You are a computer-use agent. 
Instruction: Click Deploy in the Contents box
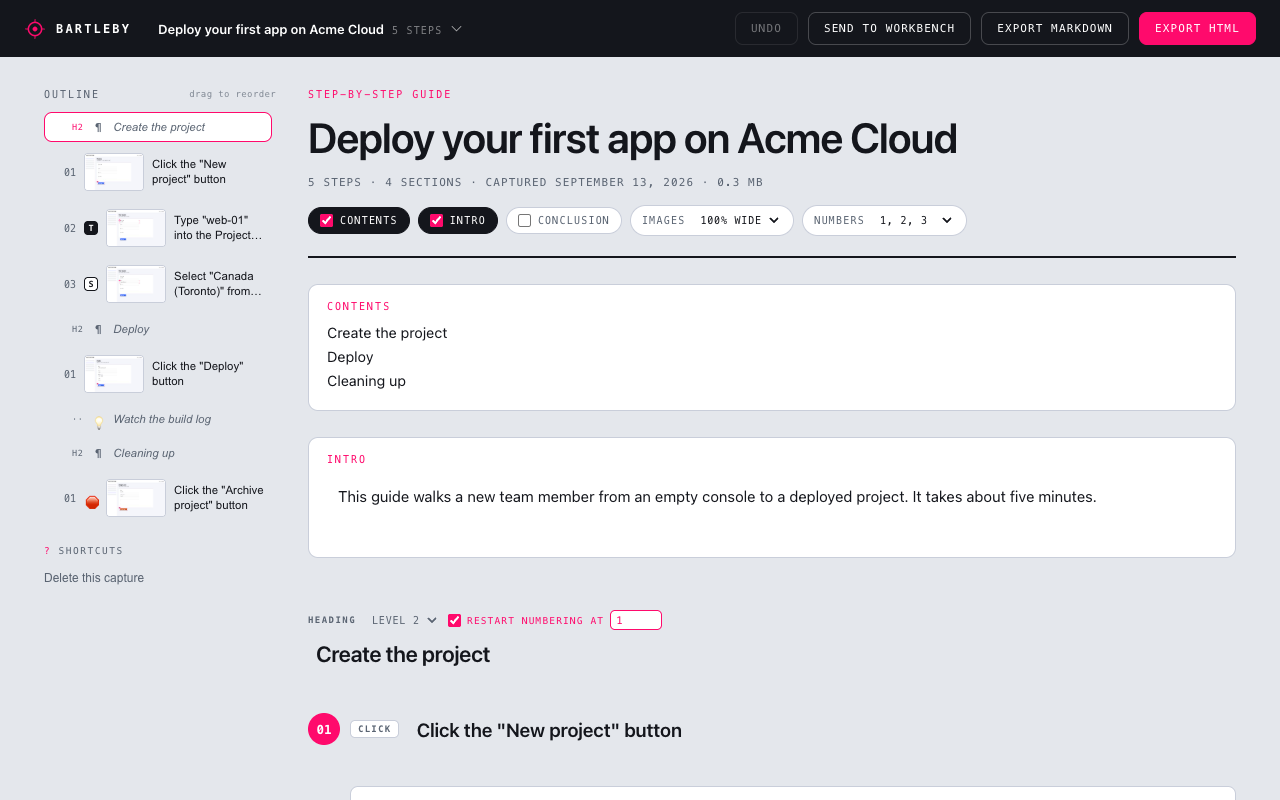(x=350, y=357)
